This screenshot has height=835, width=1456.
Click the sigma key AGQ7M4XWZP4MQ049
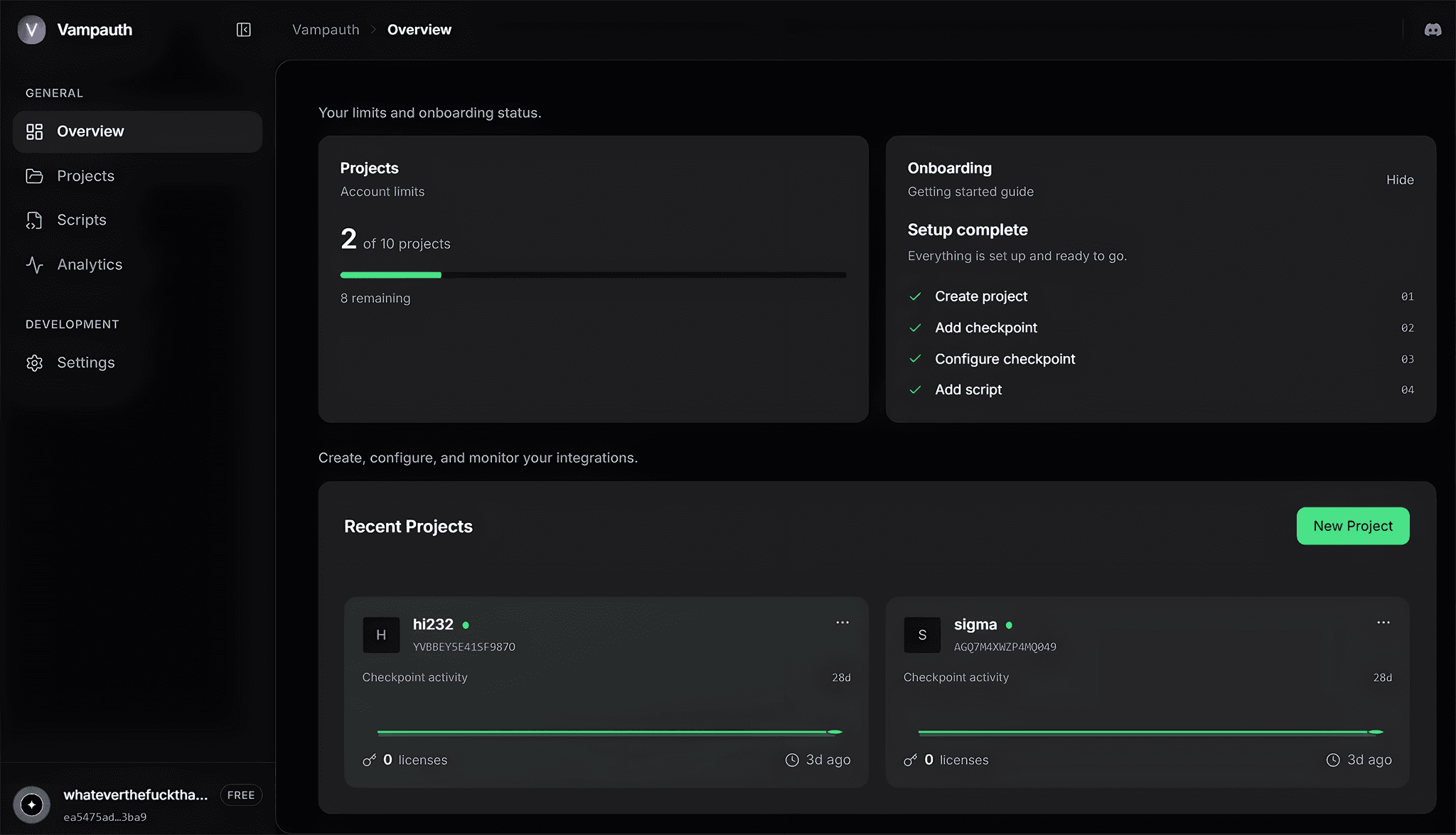tap(1005, 647)
